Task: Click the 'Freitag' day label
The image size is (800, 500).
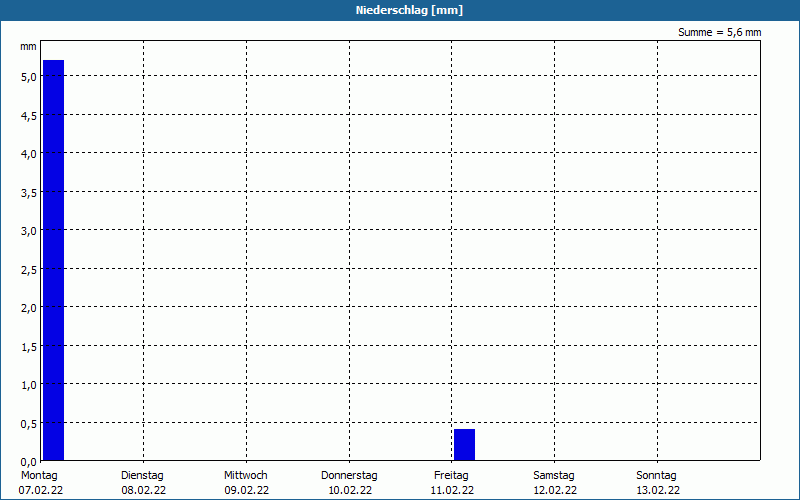Action: (x=451, y=475)
